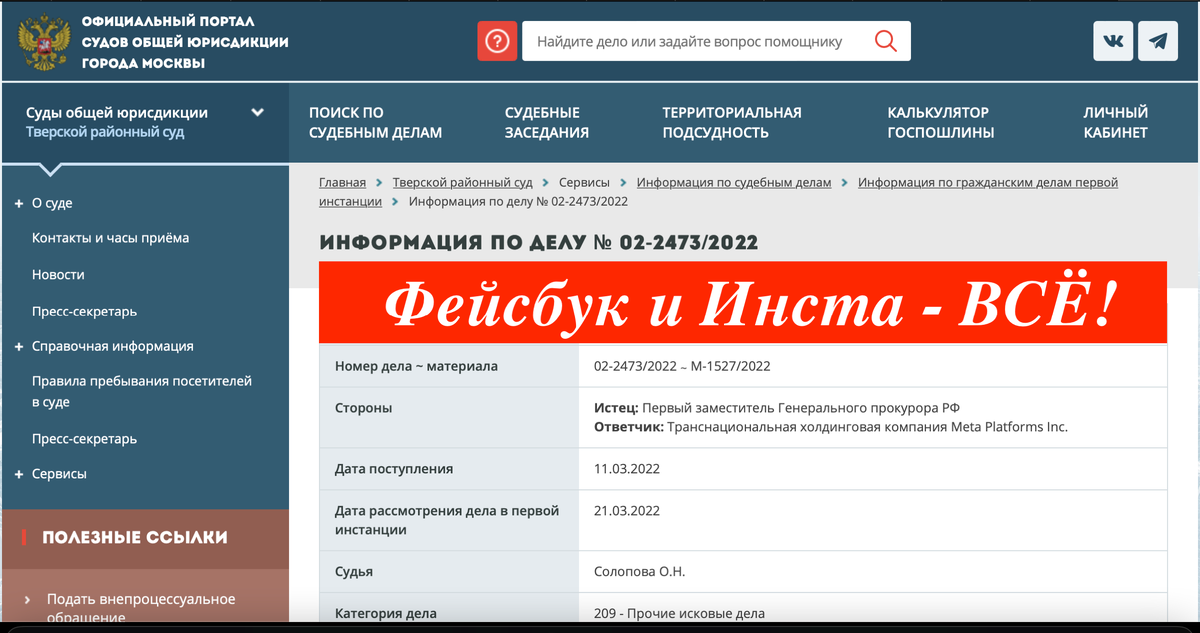Click the 'Номер дела ~ материала' label

416,366
